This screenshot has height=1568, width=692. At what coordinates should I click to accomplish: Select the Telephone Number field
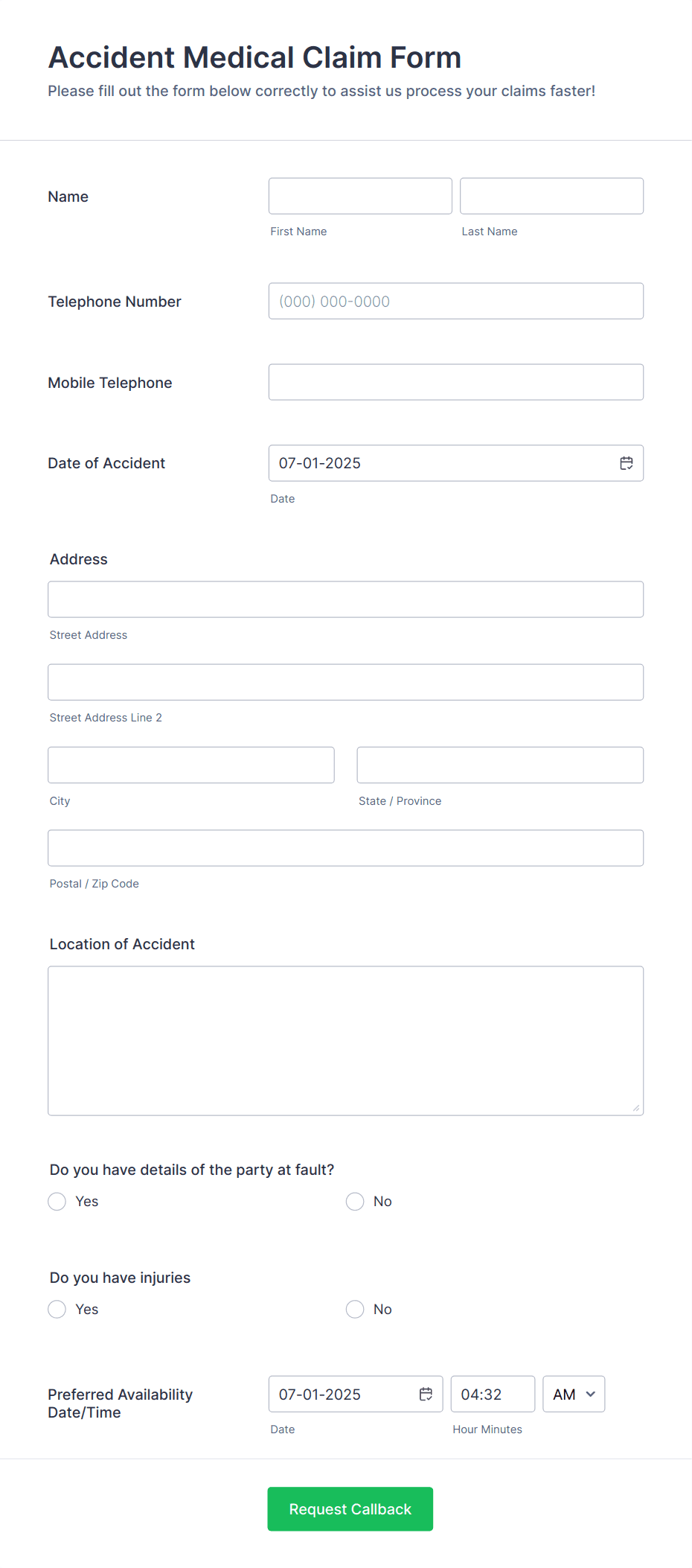[x=455, y=301]
